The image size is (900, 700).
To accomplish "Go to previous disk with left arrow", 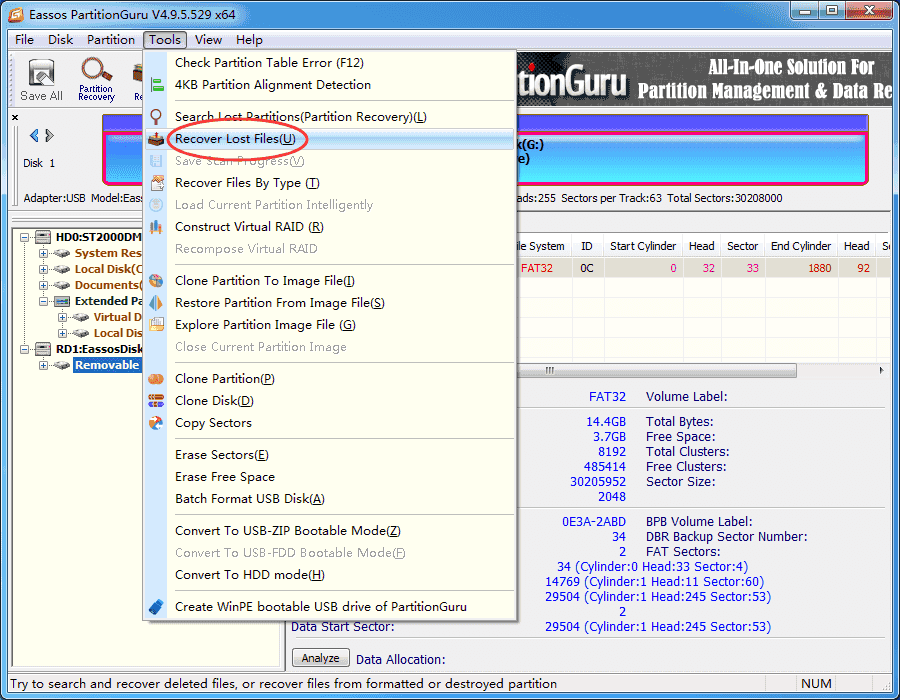I will tap(34, 135).
